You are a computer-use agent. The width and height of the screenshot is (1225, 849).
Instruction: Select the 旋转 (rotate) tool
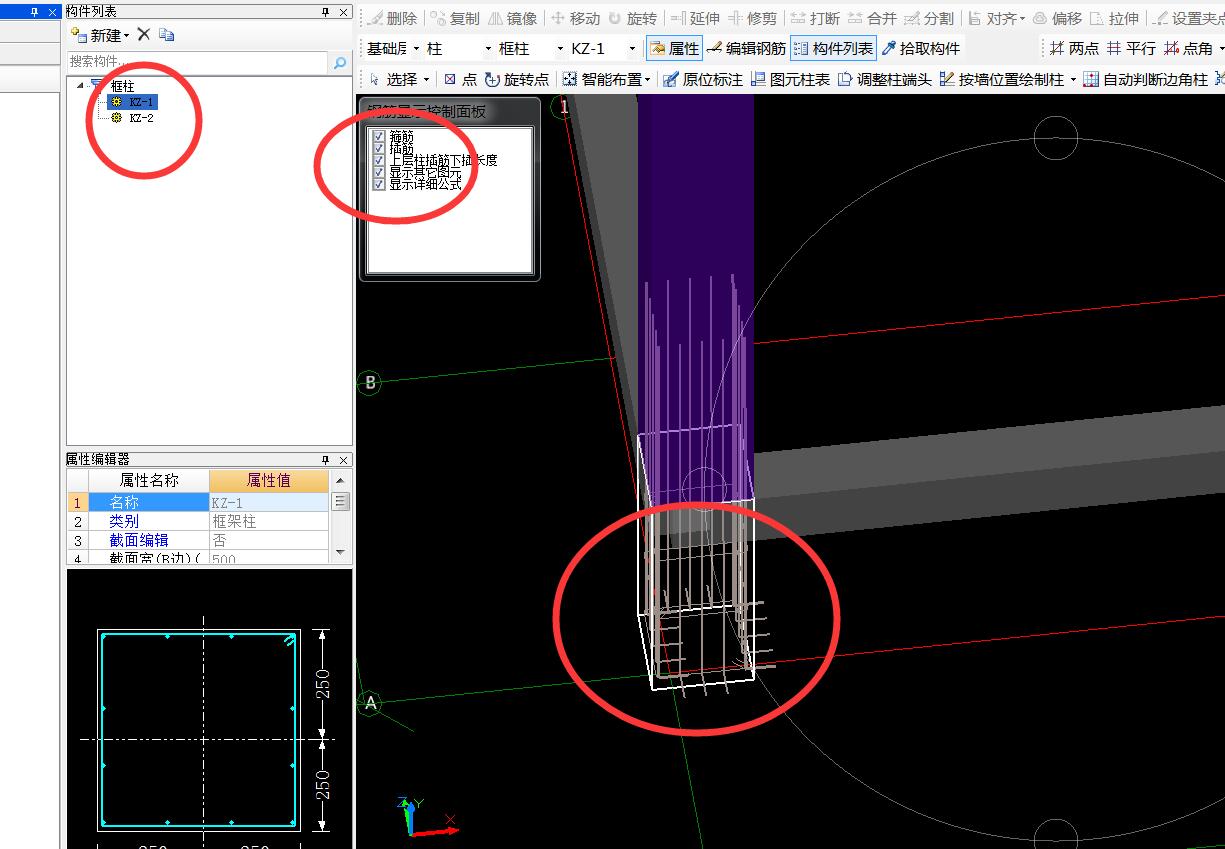[x=633, y=18]
